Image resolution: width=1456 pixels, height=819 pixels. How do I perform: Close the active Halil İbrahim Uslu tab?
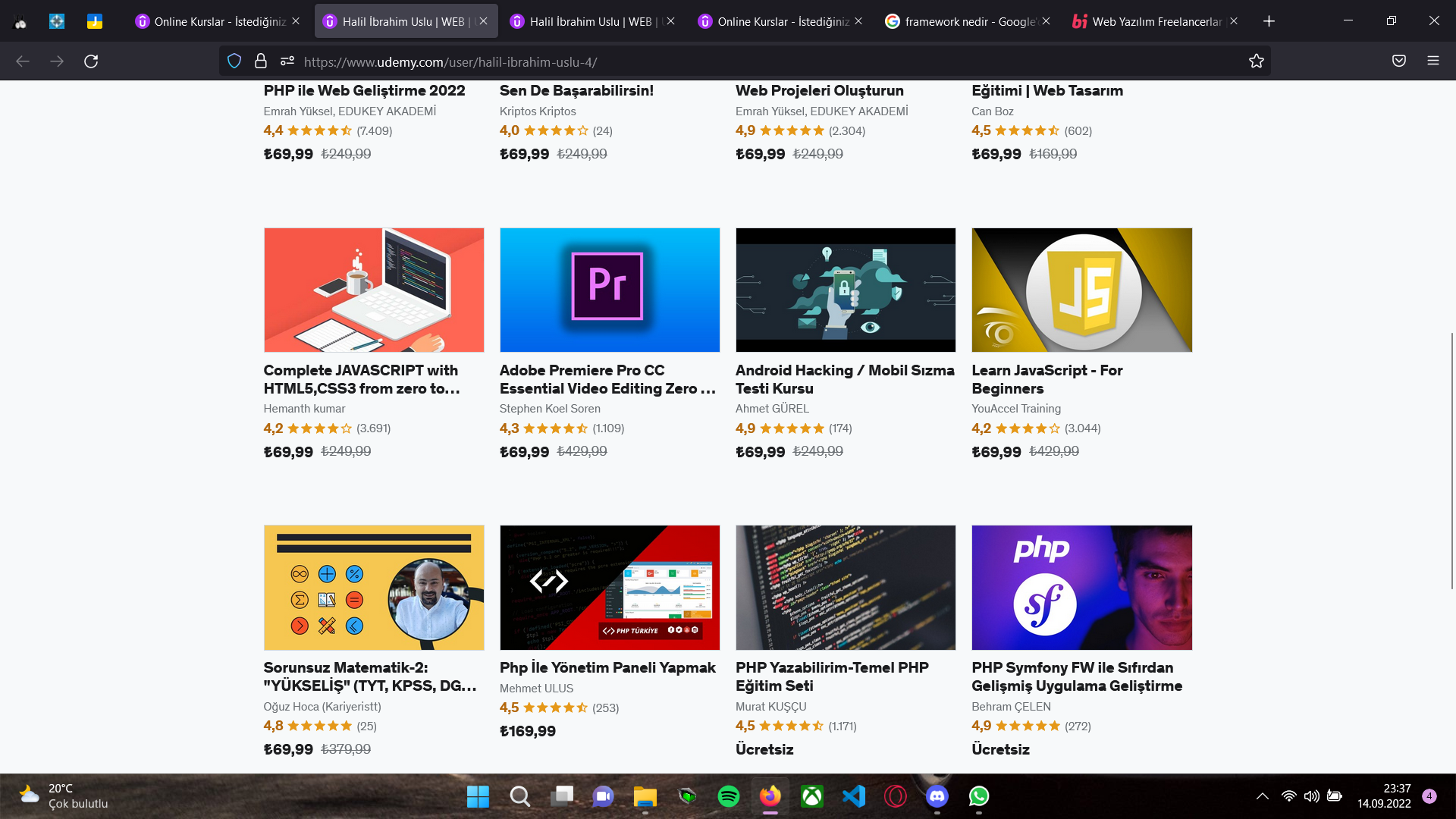[484, 21]
